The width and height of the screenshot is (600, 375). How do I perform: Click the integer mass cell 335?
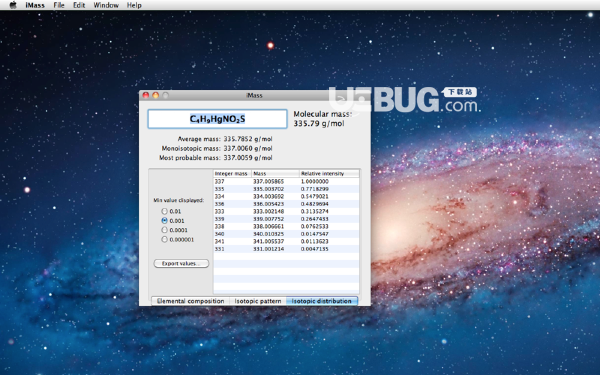pos(219,189)
